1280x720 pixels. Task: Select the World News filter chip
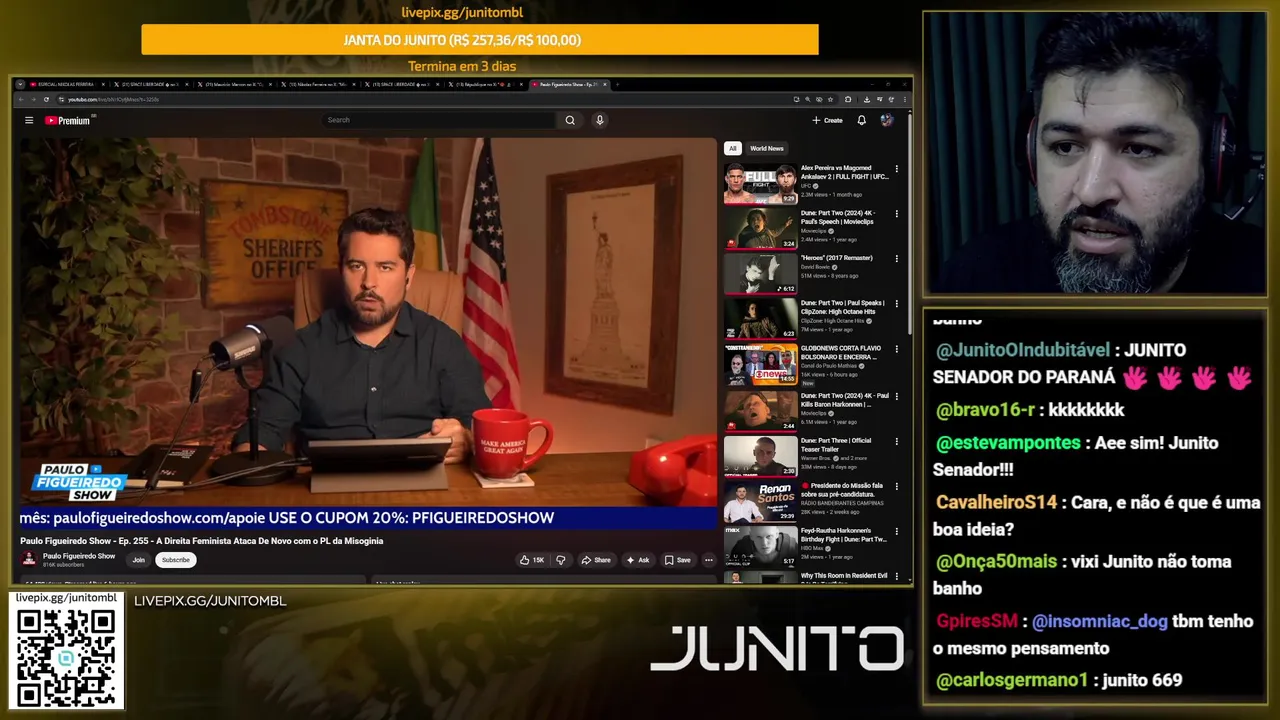(x=767, y=148)
